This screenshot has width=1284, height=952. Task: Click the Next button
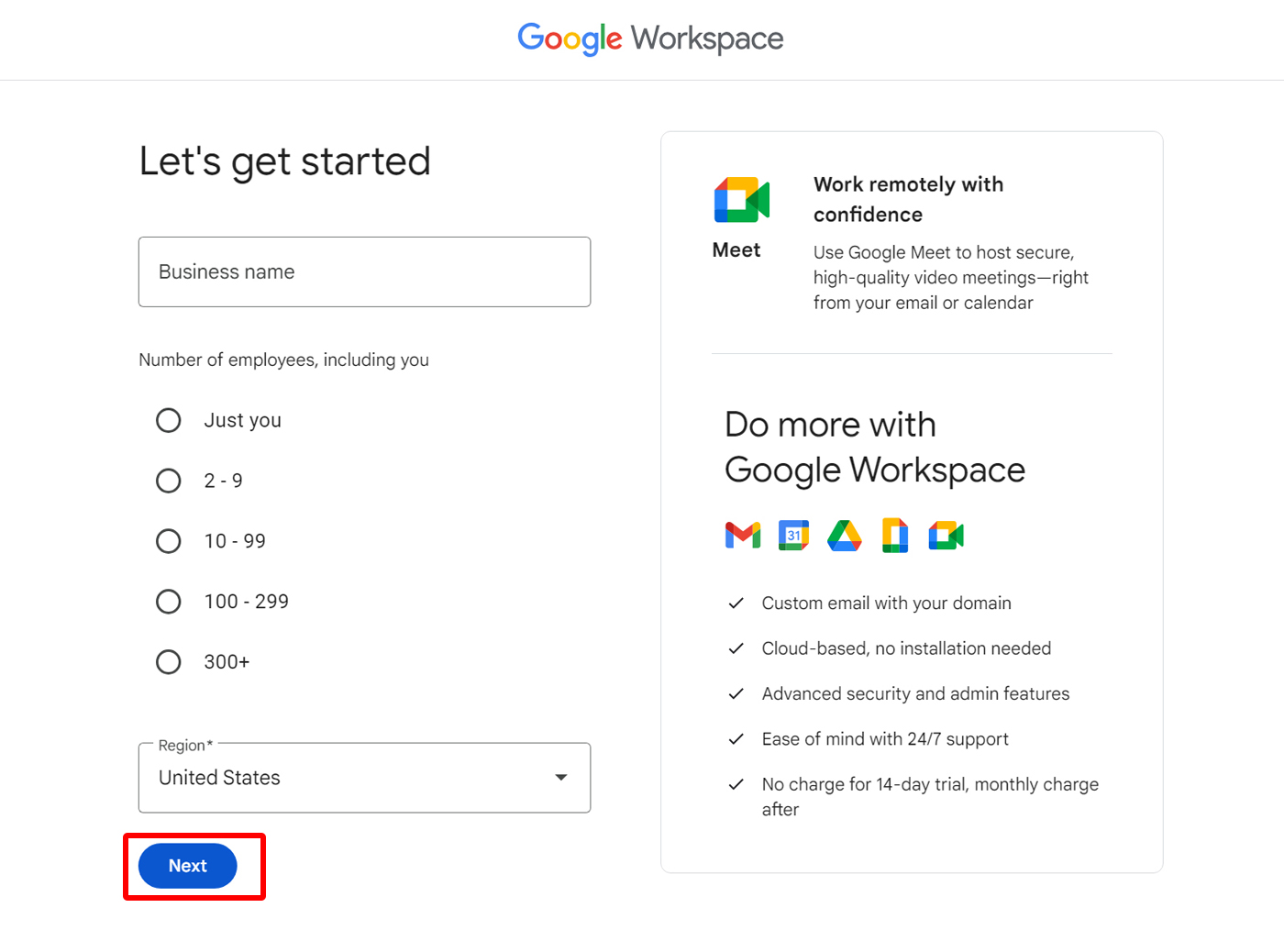[x=188, y=866]
